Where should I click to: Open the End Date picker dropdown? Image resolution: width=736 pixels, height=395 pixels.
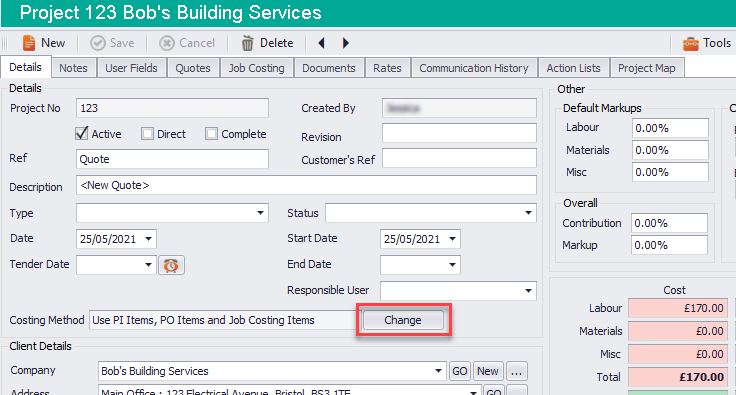pos(452,265)
